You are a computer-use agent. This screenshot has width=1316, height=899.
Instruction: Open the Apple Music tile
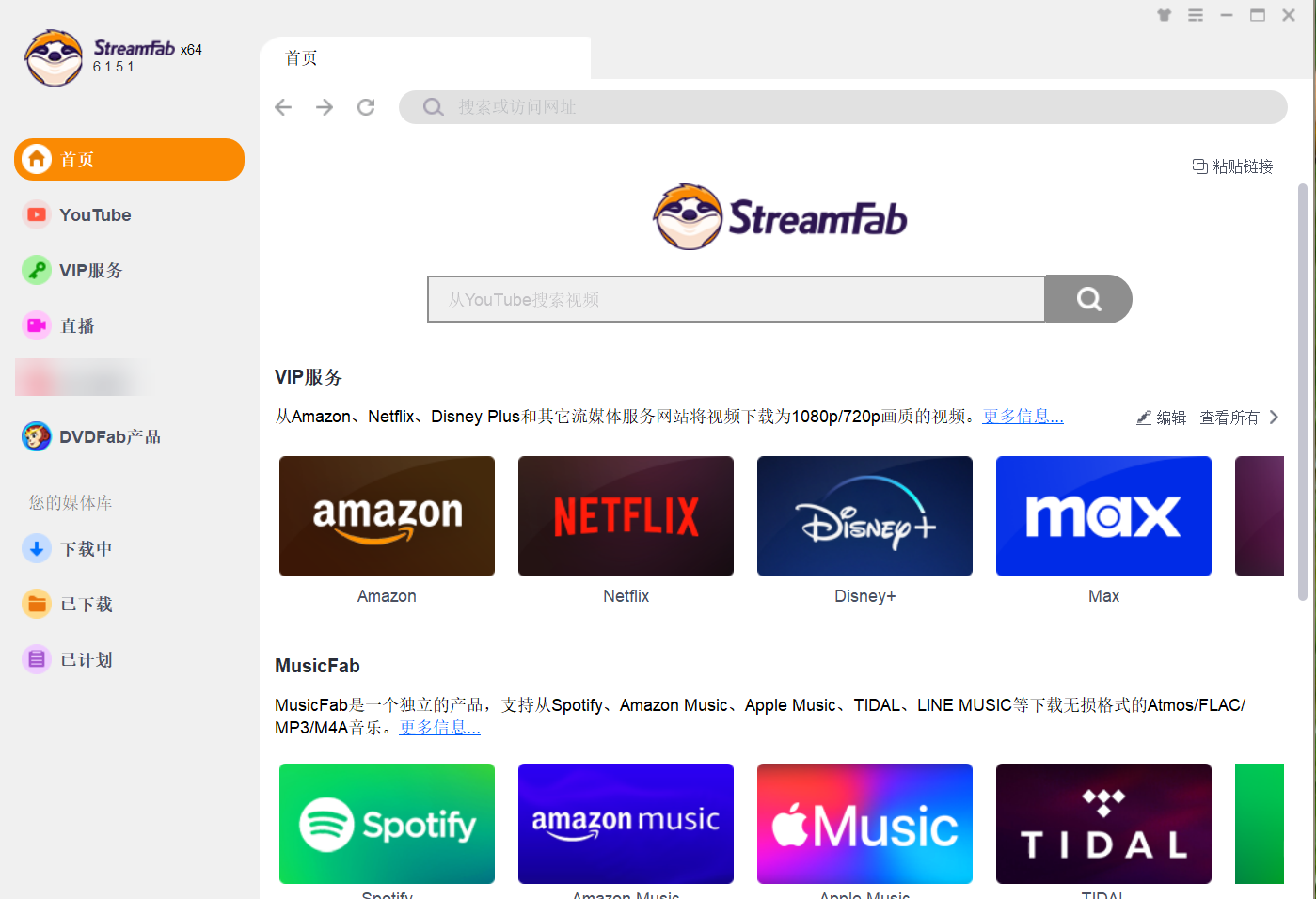coord(864,824)
